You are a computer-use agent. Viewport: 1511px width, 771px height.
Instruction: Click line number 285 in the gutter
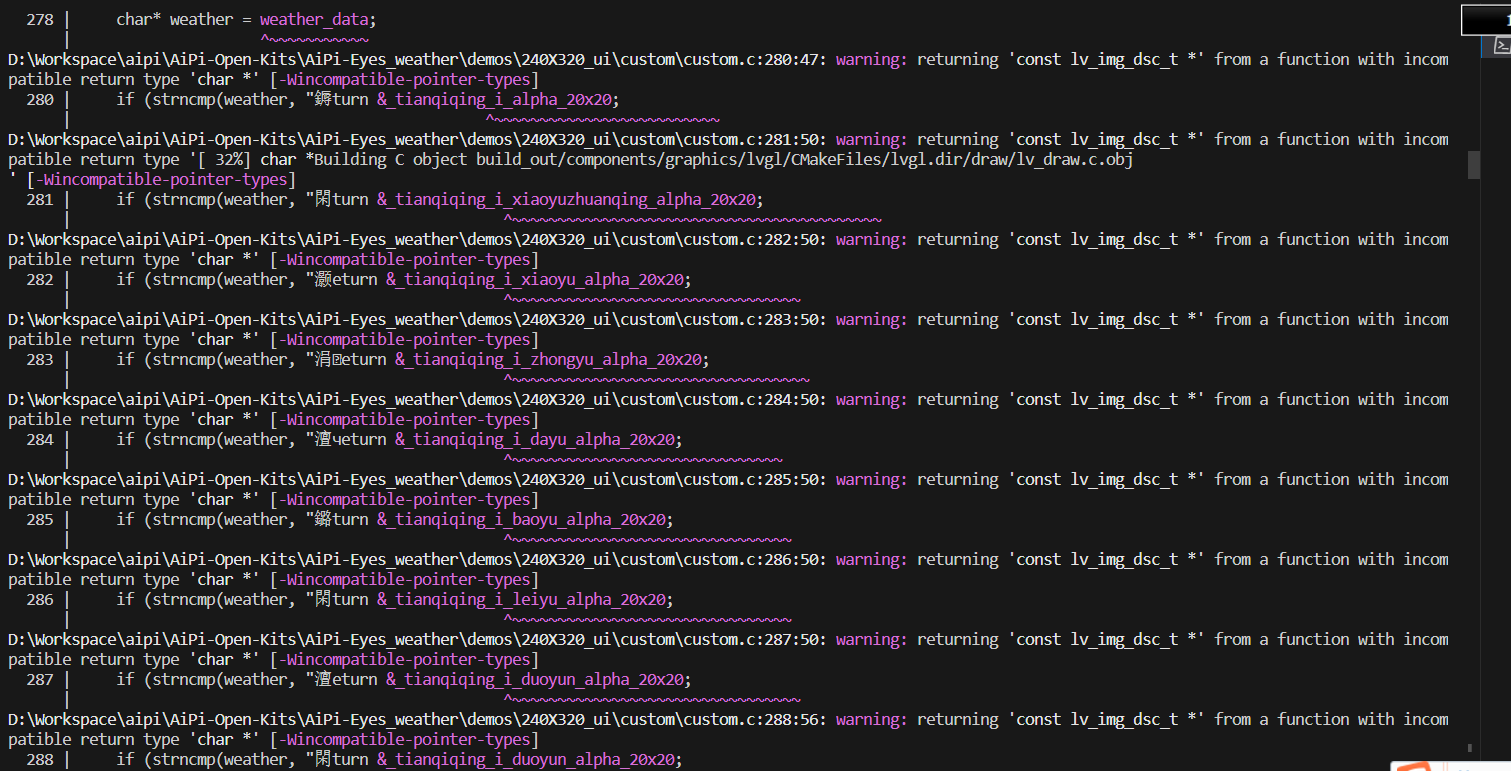tap(40, 519)
